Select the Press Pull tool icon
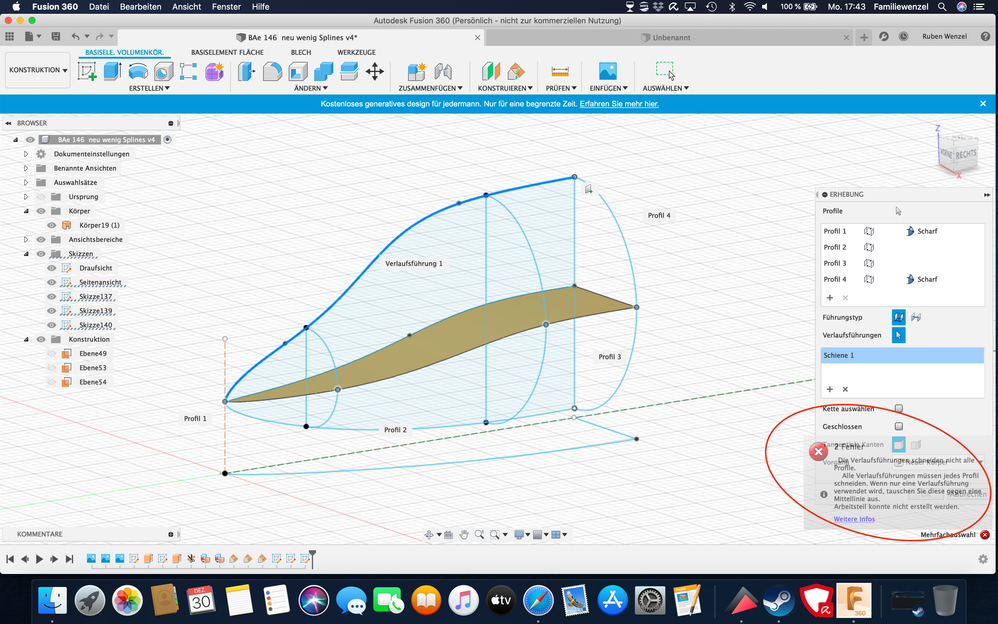The height and width of the screenshot is (624, 998). pyautogui.click(x=246, y=71)
